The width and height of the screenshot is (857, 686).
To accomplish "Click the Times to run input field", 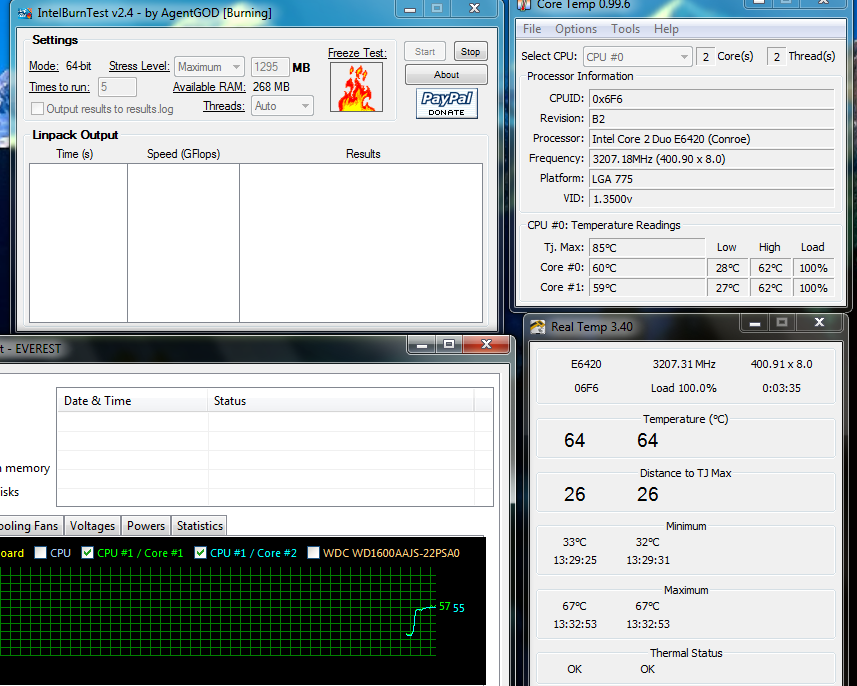I will (x=117, y=87).
